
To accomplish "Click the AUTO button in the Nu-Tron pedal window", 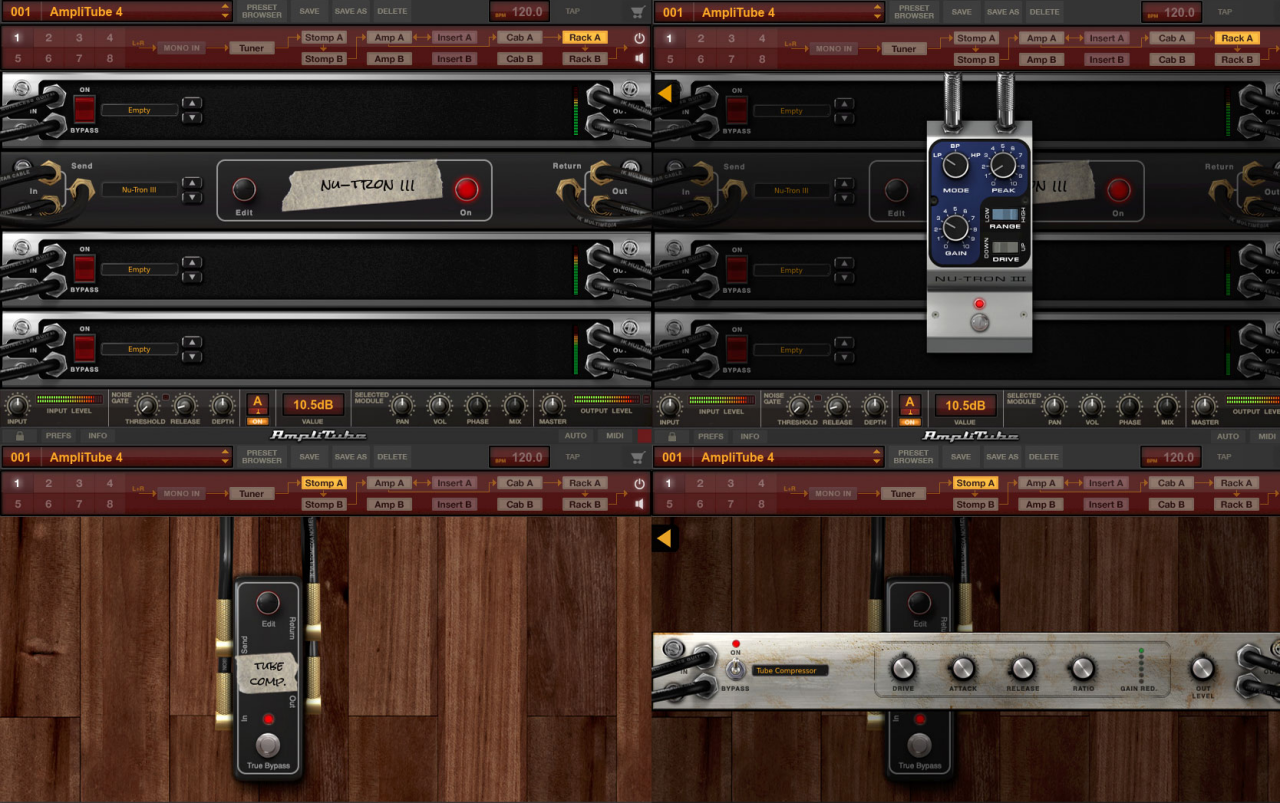I will [x=1228, y=436].
